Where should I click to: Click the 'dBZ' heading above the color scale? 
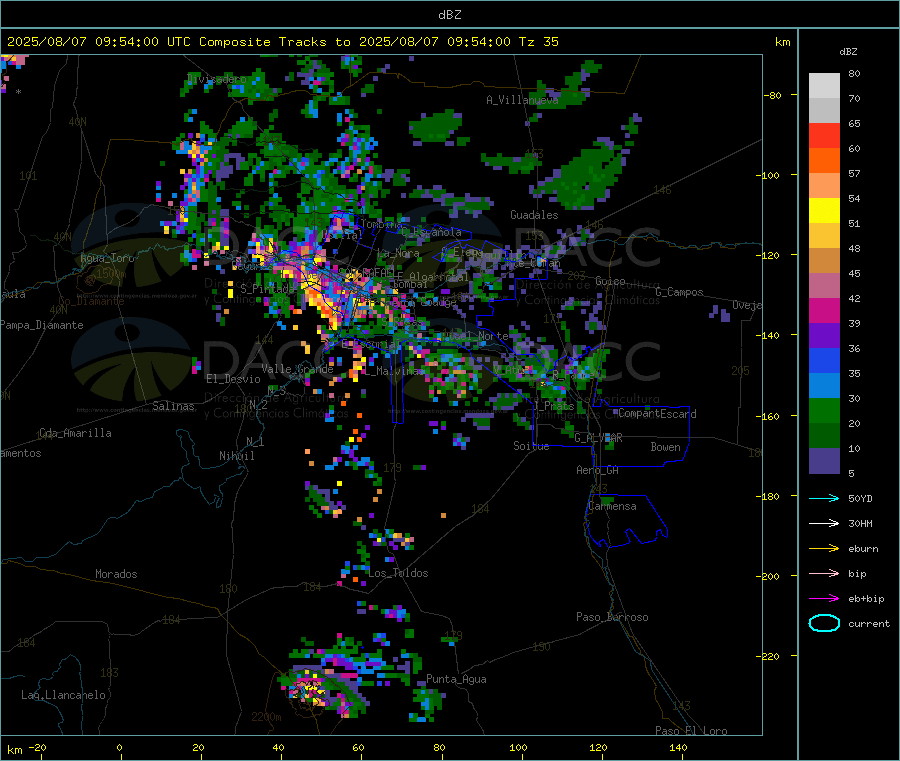tap(848, 52)
